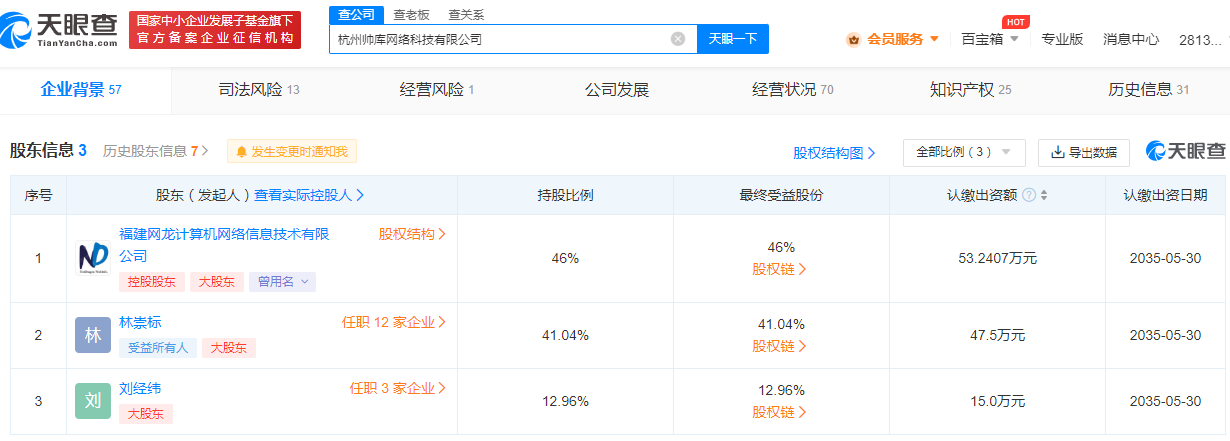Expand the 曾用名 tag dropdown

[282, 282]
